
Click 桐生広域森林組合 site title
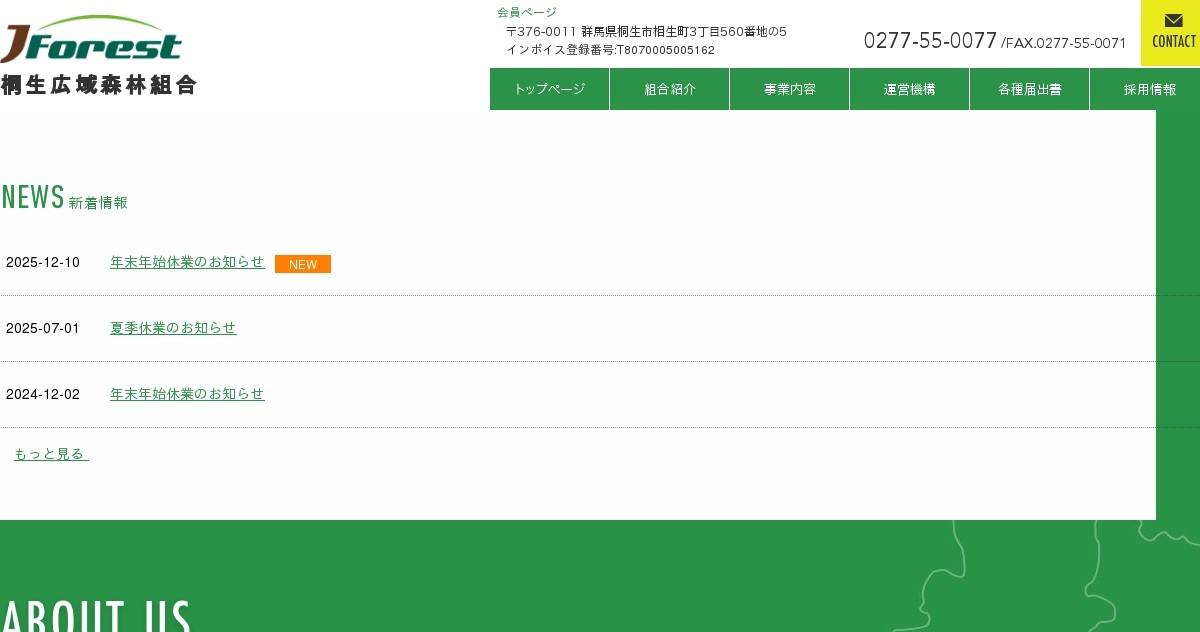coord(99,85)
